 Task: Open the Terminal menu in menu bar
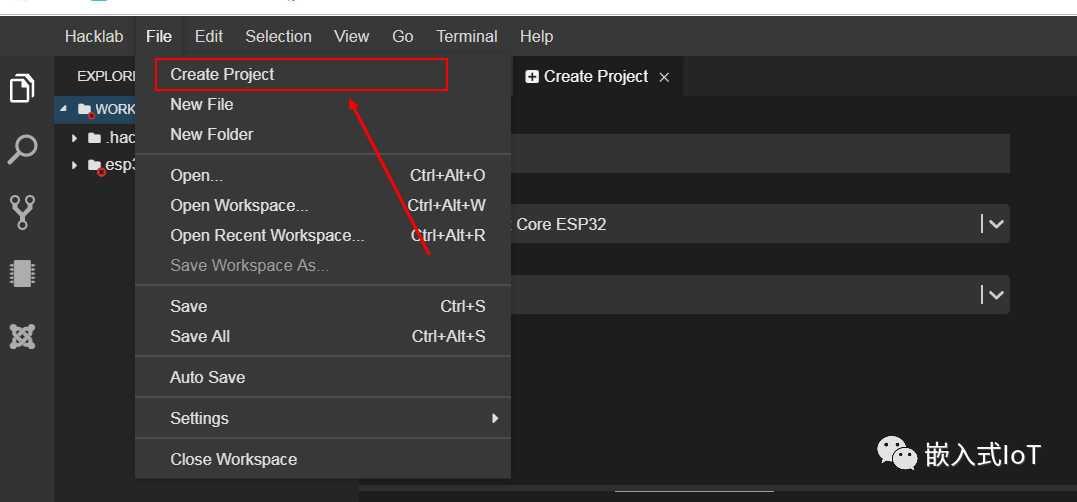click(466, 36)
